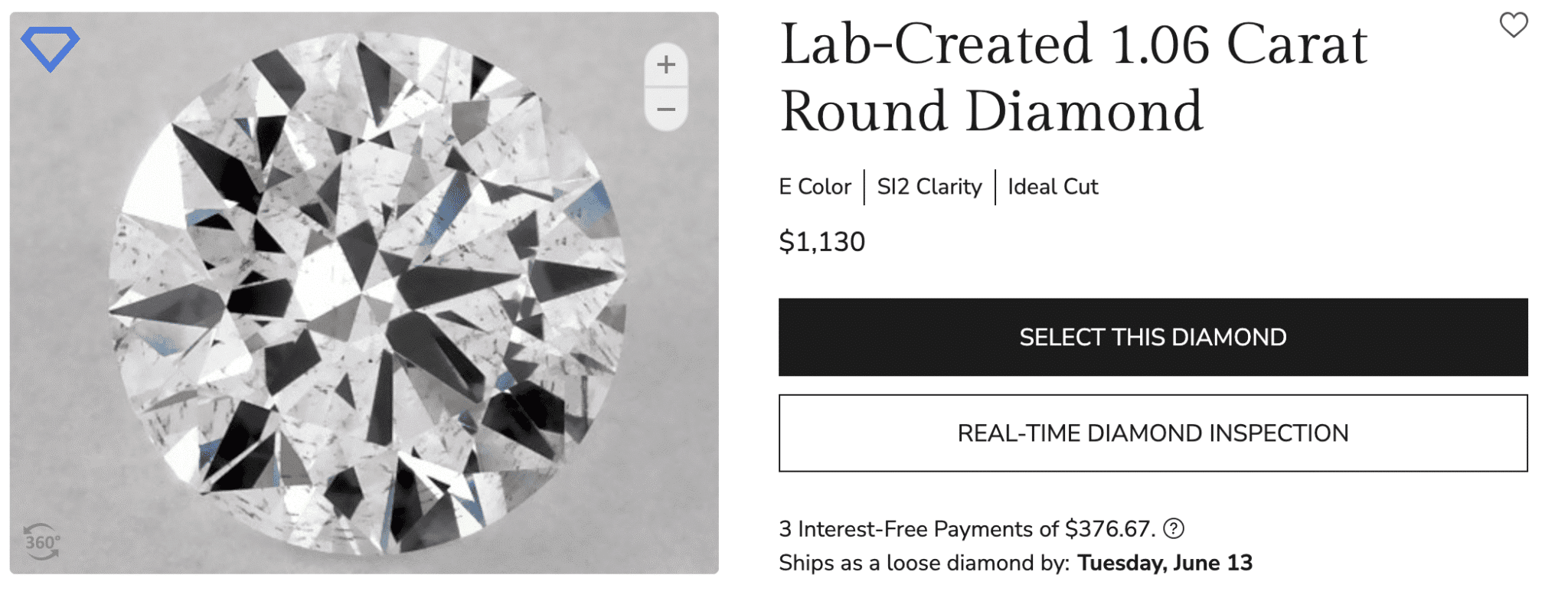1568x598 pixels.
Task: Click the "Ships as a loose diamond by" text
Action: (x=923, y=563)
